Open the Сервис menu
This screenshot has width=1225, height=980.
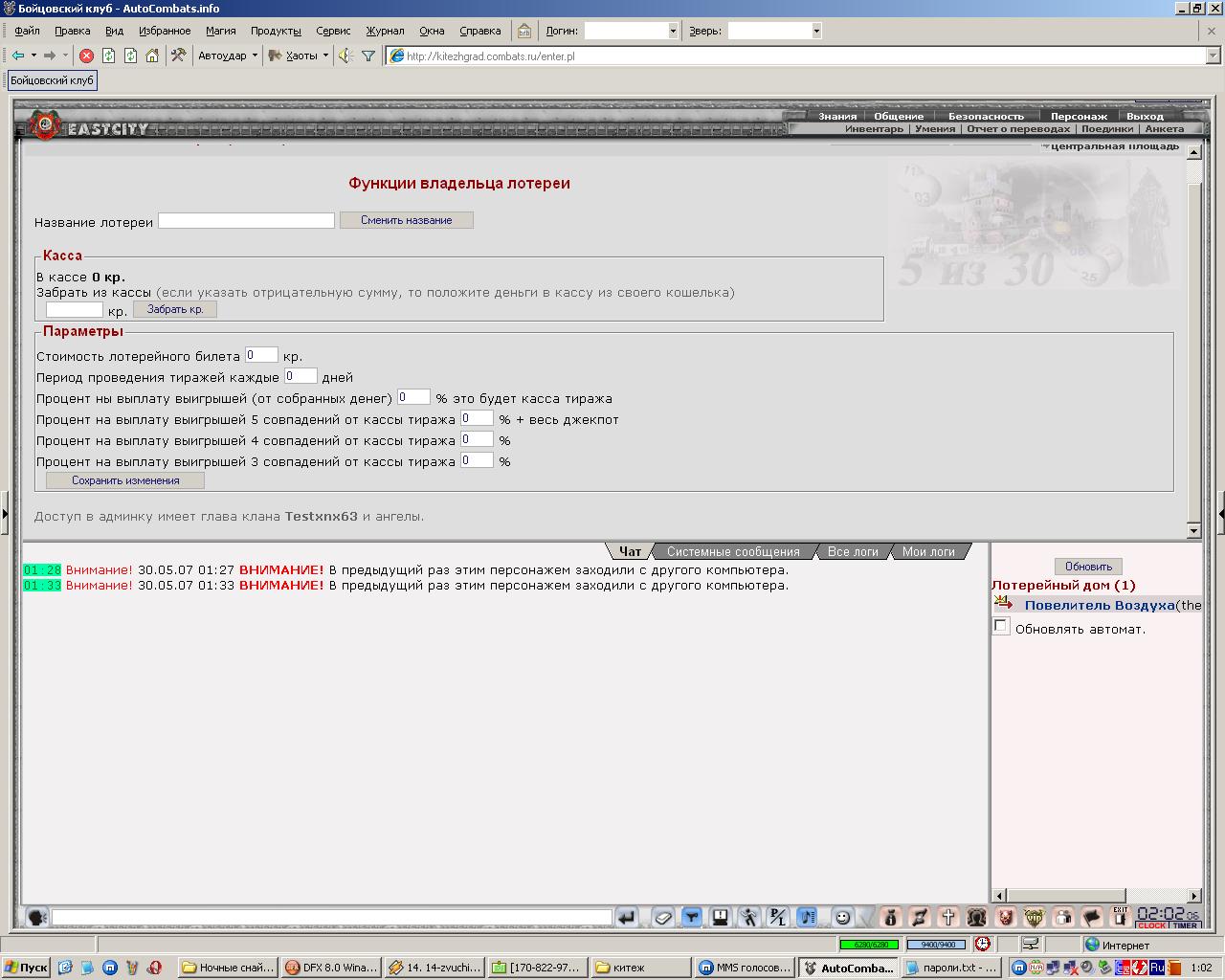(333, 31)
